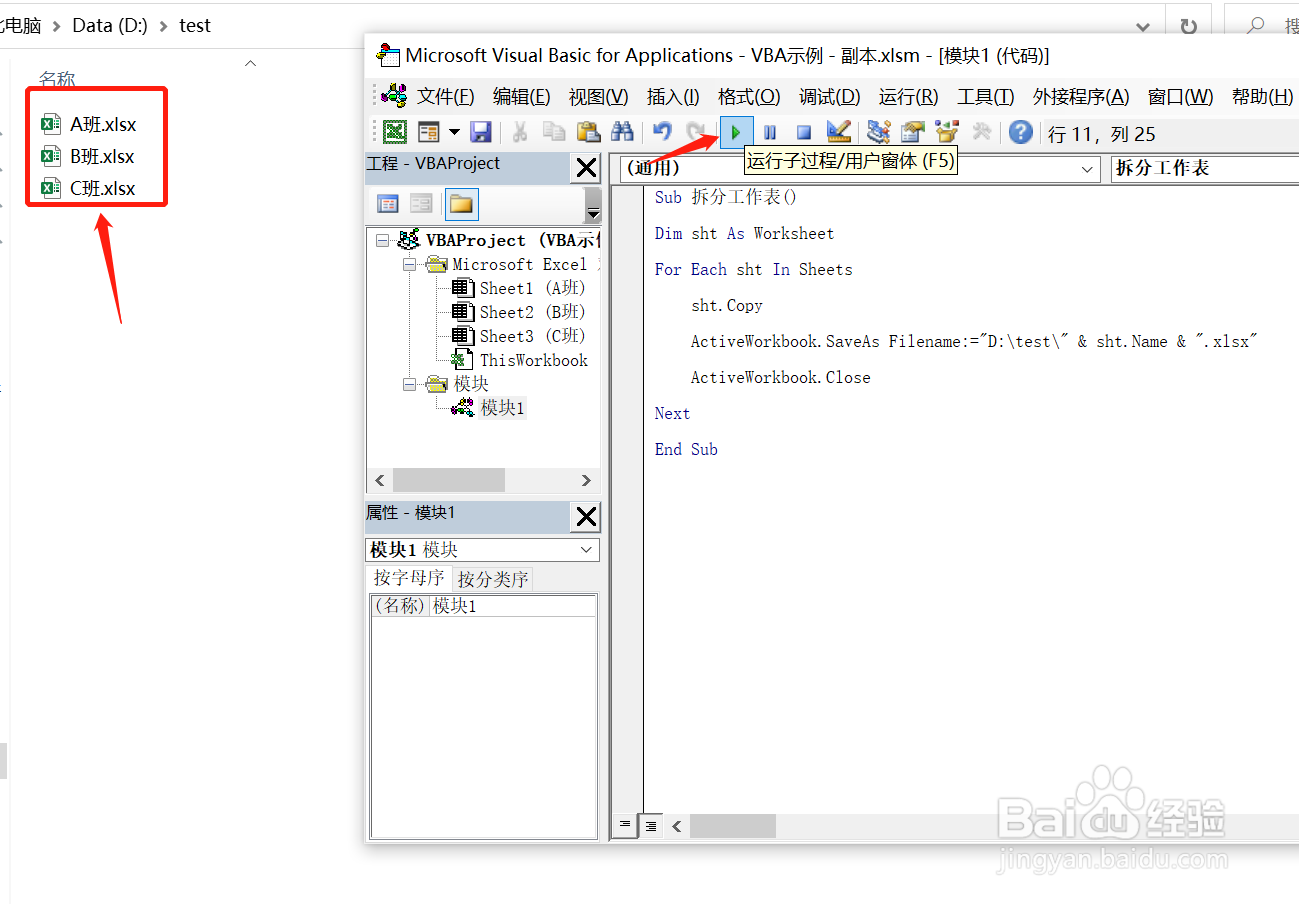The width and height of the screenshot is (1299, 904).
Task: Open the 编辑(E) menu
Action: (521, 97)
